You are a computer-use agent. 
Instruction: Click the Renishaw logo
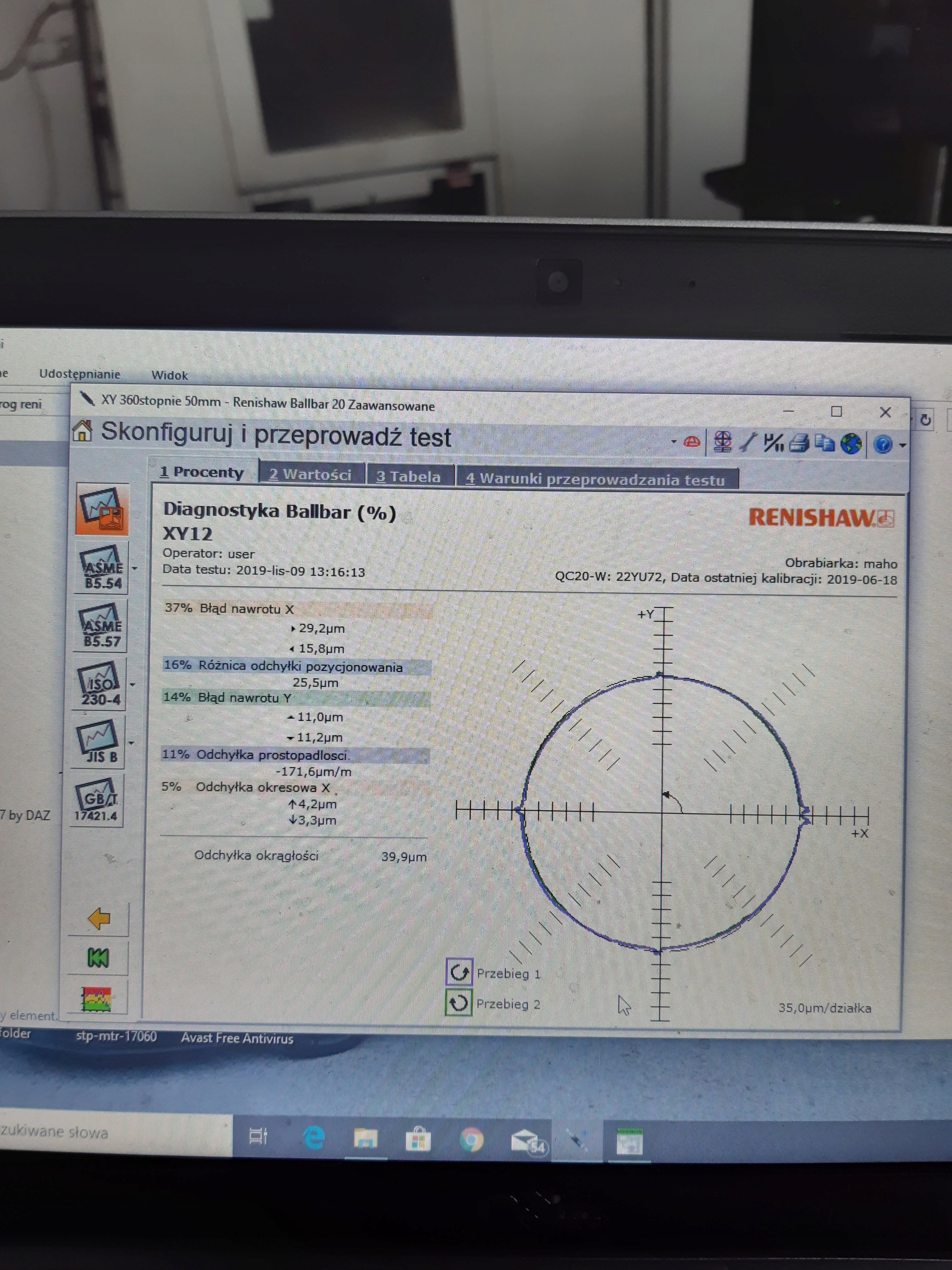click(x=821, y=517)
